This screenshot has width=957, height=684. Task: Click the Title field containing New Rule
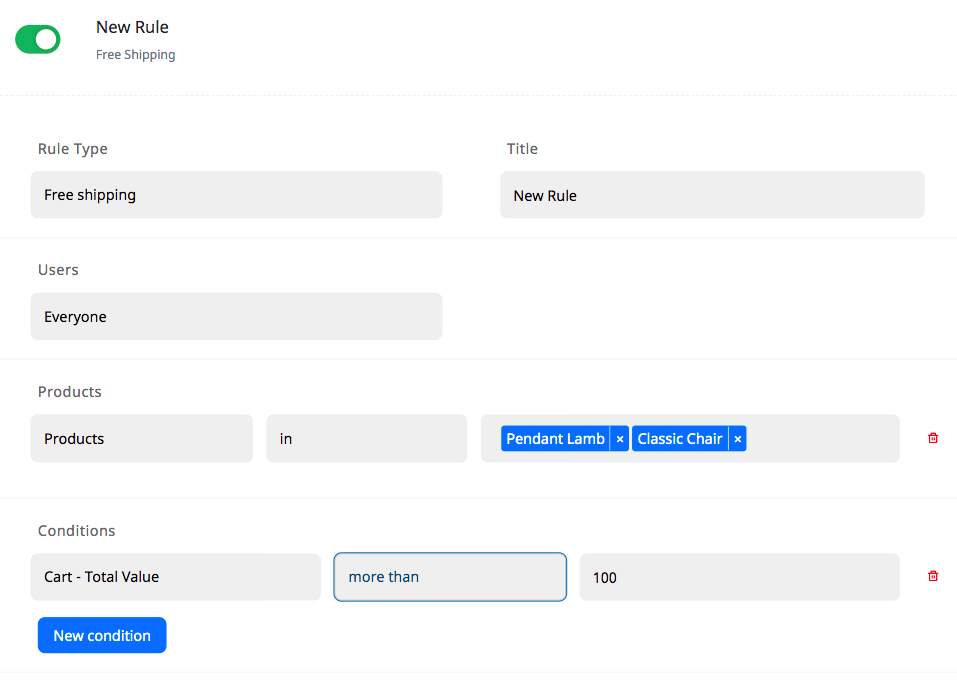pyautogui.click(x=712, y=195)
